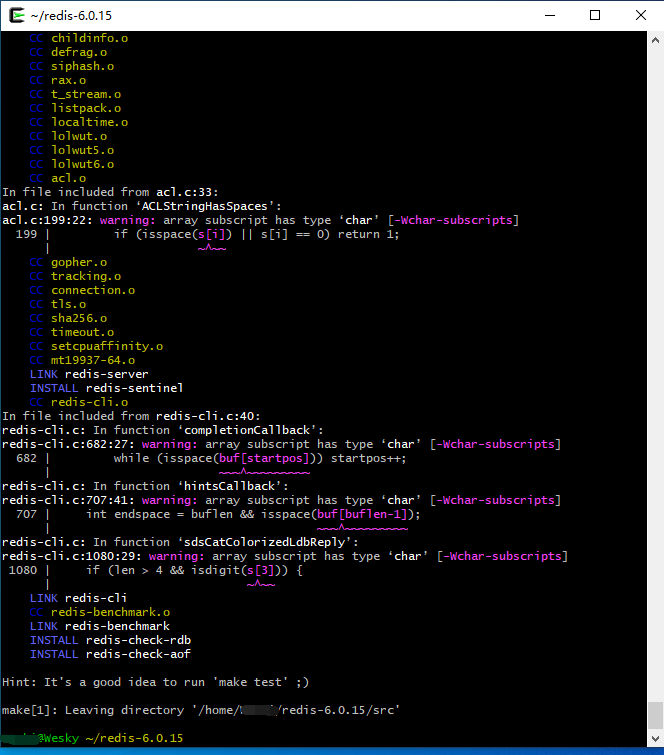The height and width of the screenshot is (755, 664).
Task: Minimize the redis-6.0.15 terminal window
Action: [550, 15]
